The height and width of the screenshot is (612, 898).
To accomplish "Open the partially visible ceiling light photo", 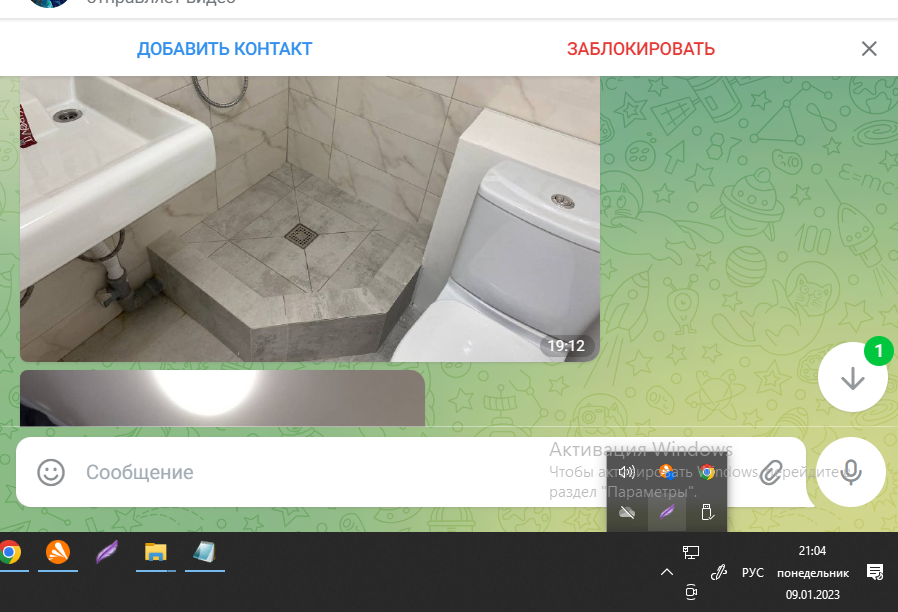I will coord(222,398).
